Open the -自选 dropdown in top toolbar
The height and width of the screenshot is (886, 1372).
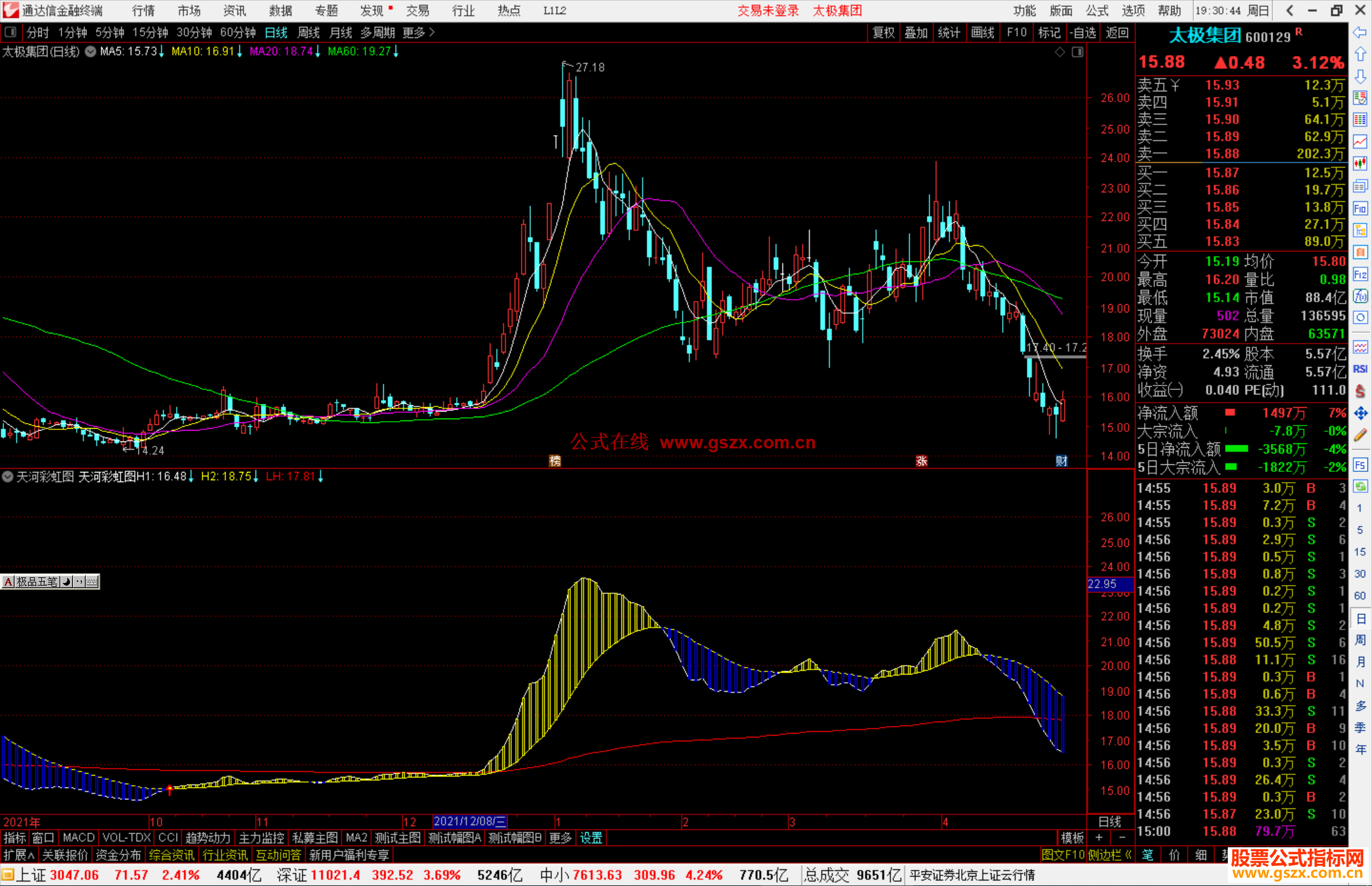tap(1083, 32)
